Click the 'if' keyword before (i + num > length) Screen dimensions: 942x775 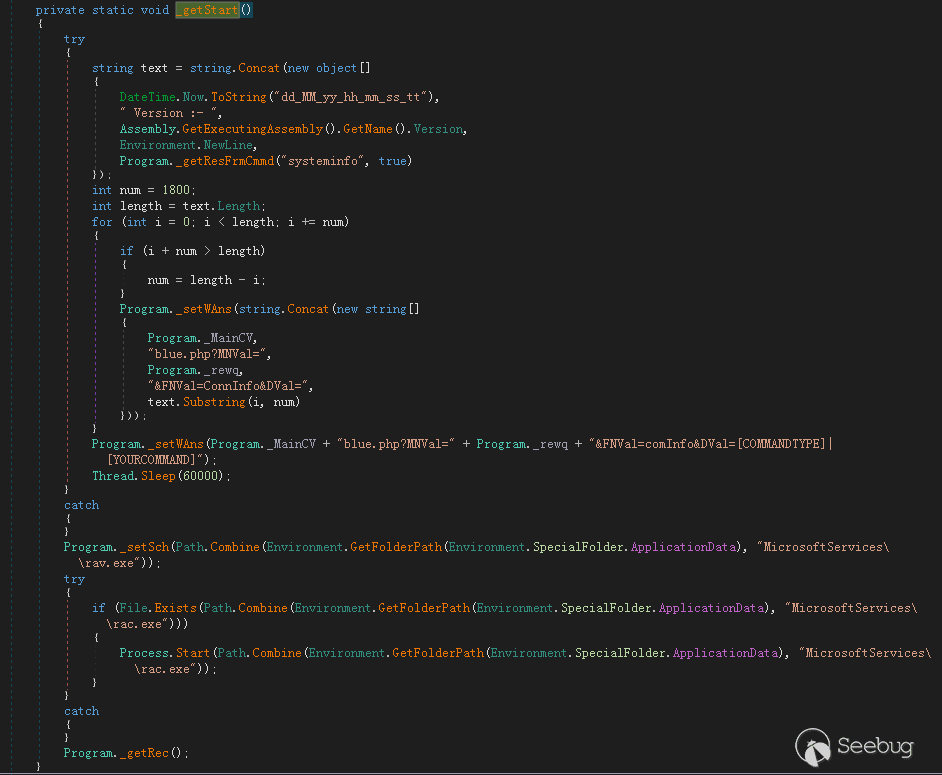tap(126, 251)
